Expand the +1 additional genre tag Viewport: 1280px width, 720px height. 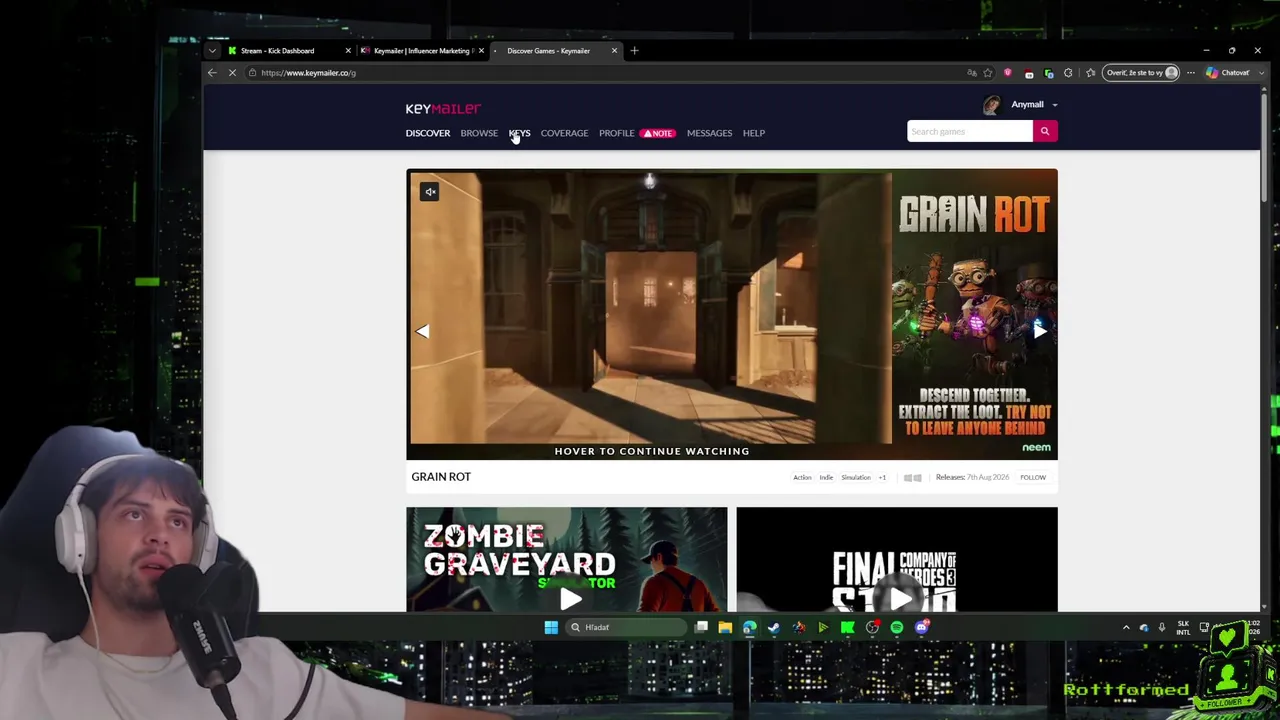[x=882, y=478]
